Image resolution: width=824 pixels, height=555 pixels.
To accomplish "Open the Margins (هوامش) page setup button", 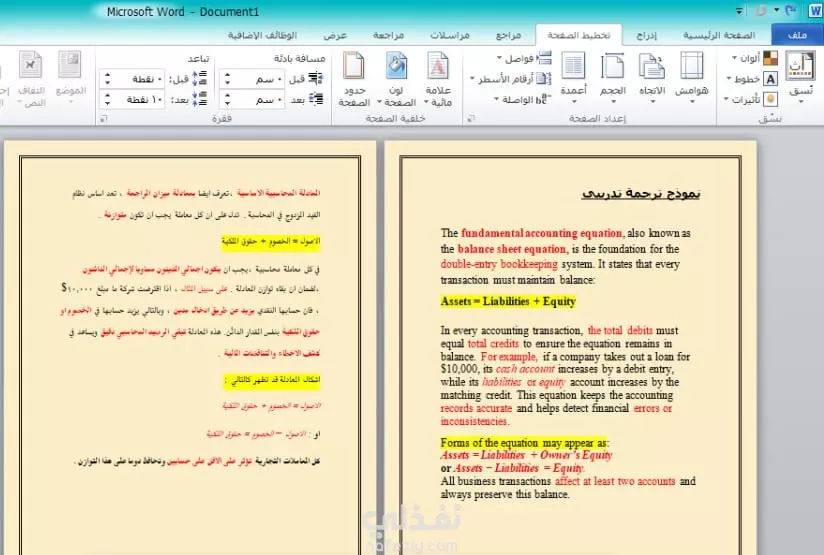I will [x=692, y=76].
